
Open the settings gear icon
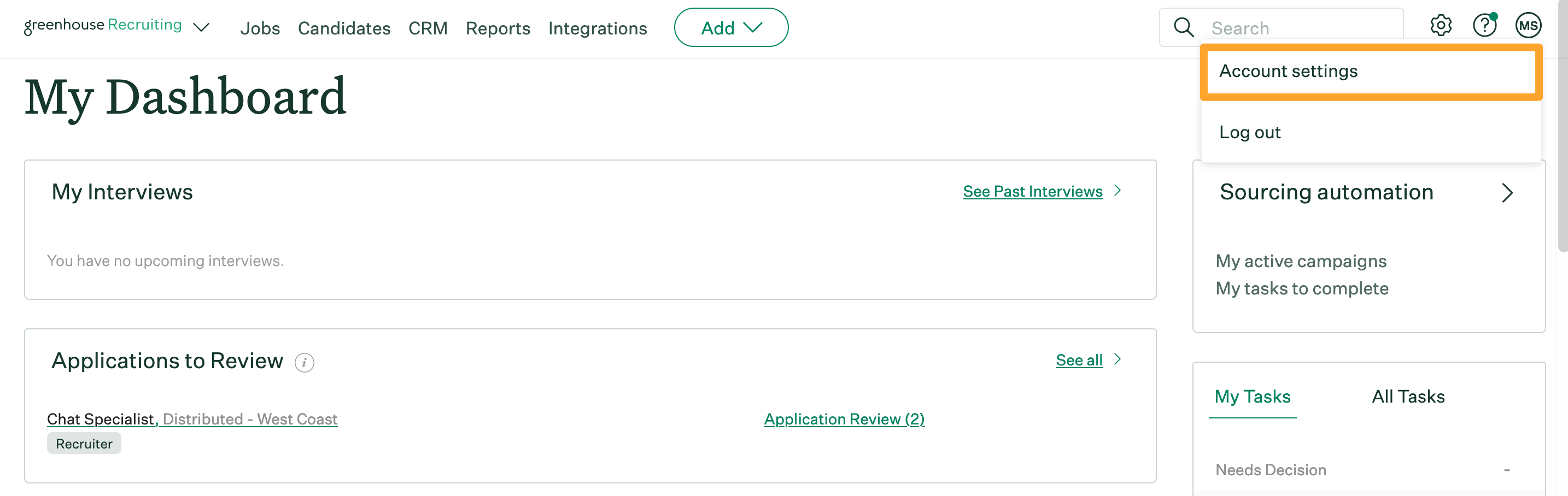point(1440,26)
